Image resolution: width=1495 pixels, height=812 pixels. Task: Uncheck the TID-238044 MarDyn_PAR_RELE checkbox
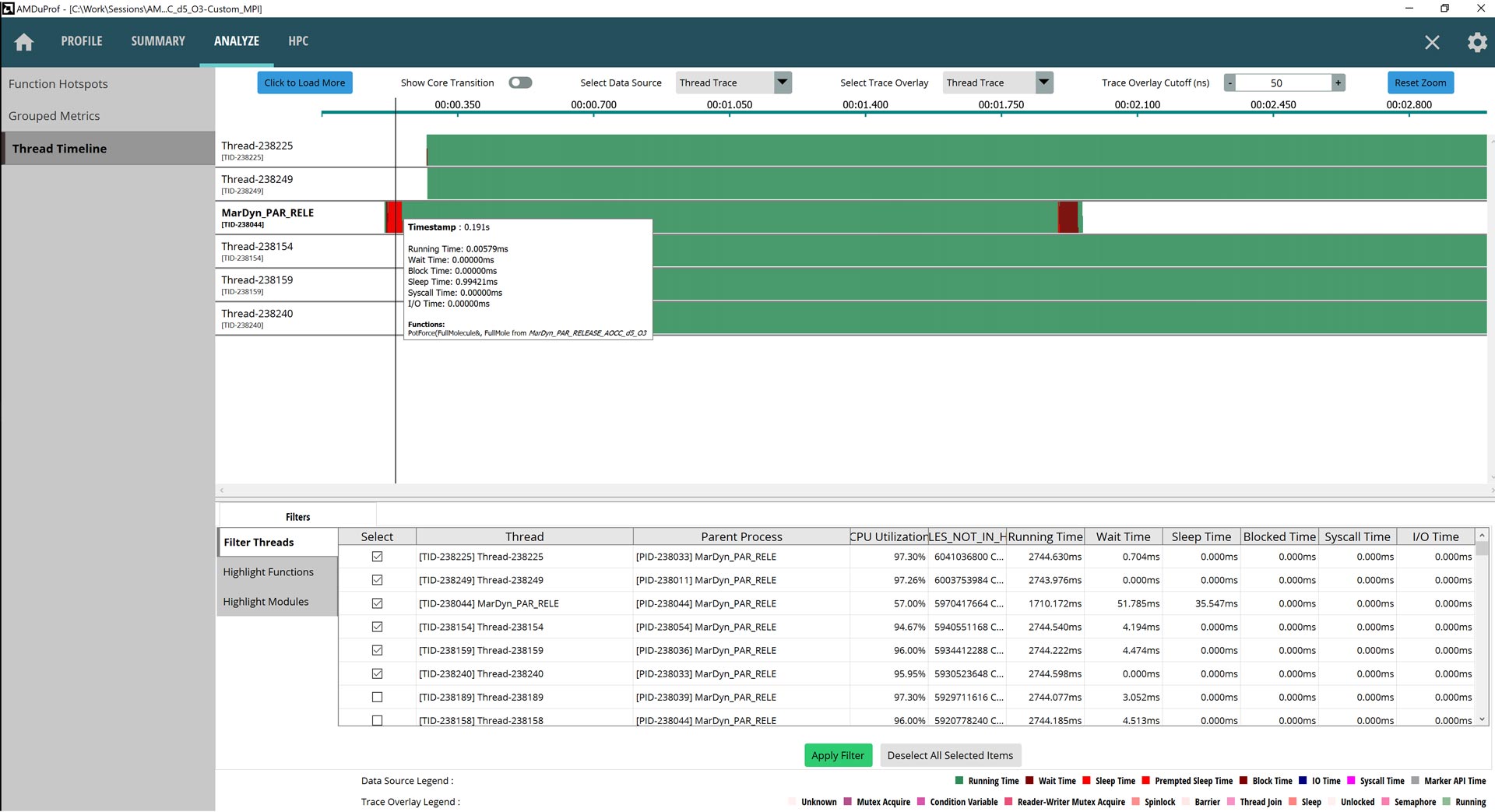(377, 603)
